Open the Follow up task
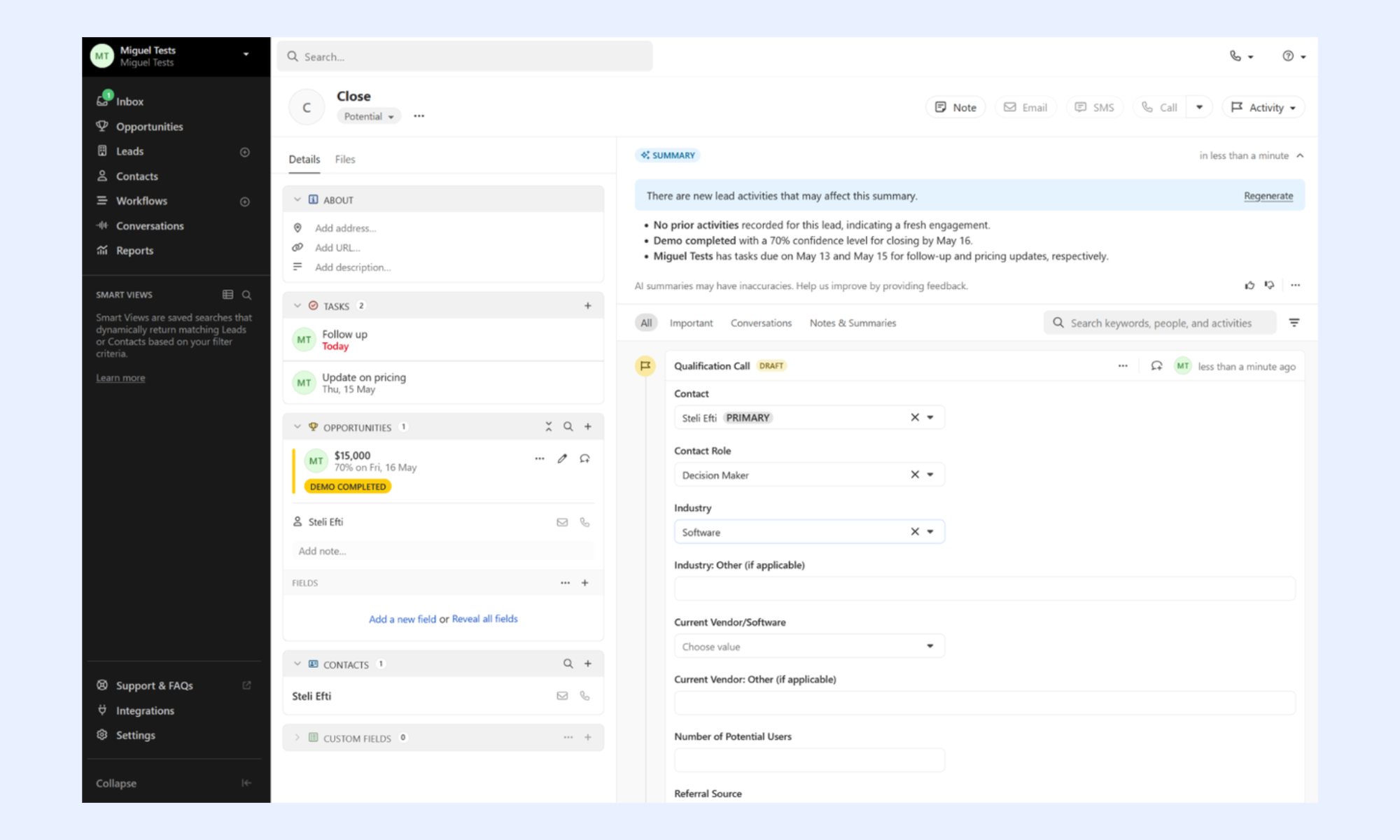1400x840 pixels. (443, 340)
